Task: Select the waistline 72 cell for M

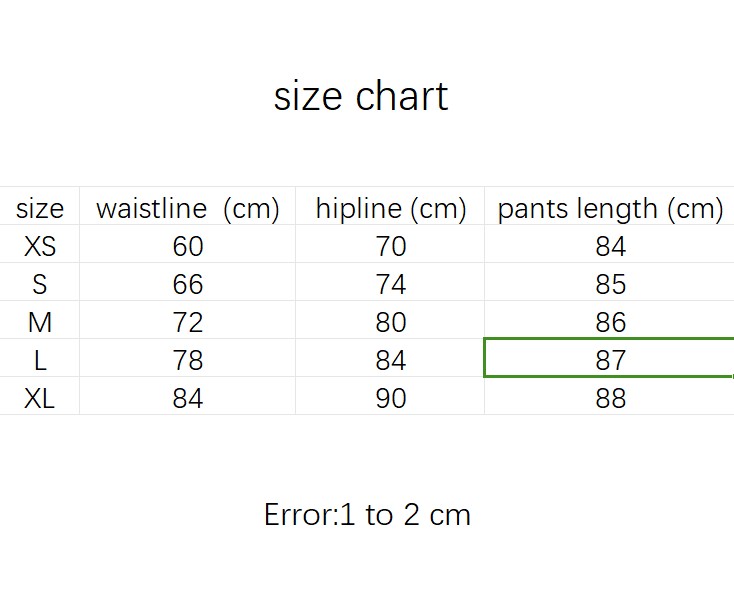Action: click(187, 322)
